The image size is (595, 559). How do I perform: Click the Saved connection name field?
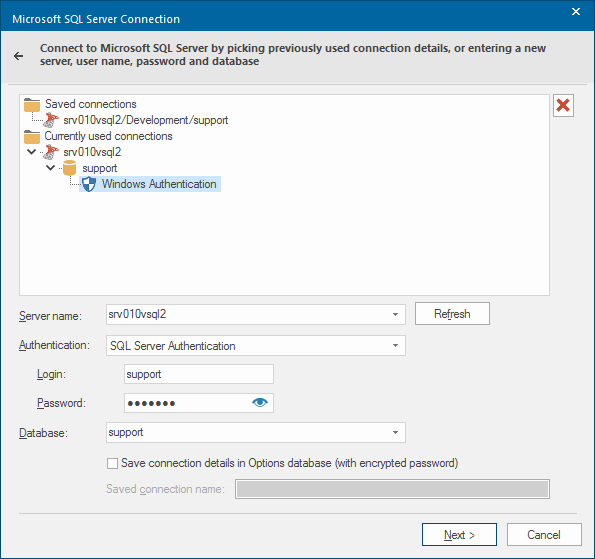tap(392, 489)
